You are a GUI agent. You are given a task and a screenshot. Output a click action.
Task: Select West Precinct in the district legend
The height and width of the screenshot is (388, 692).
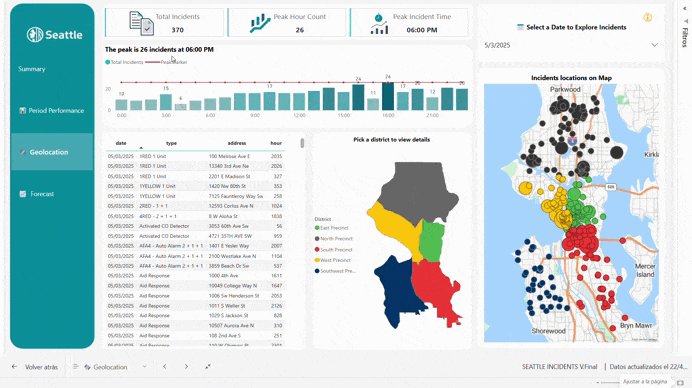[332, 260]
